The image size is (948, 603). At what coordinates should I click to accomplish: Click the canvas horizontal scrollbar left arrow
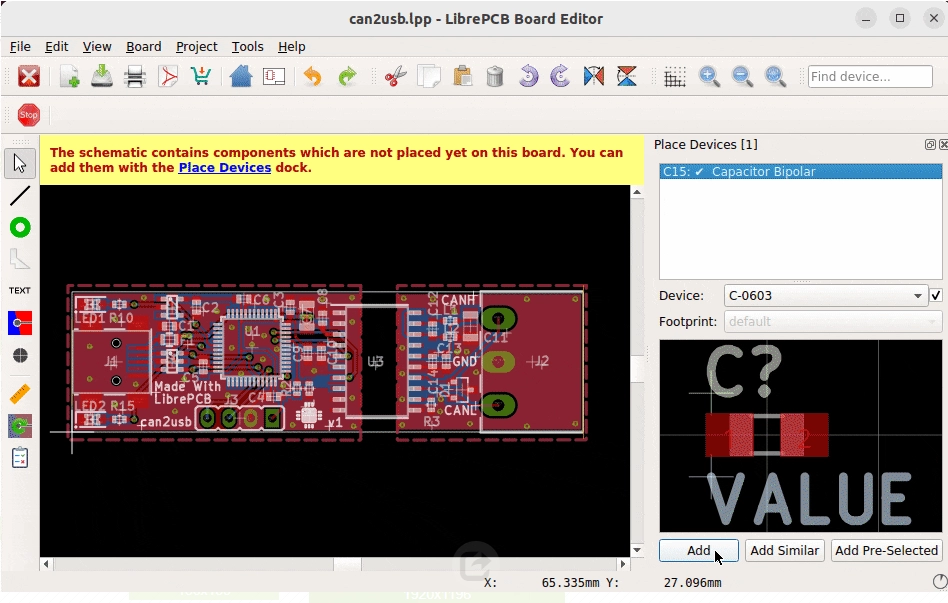coord(47,564)
